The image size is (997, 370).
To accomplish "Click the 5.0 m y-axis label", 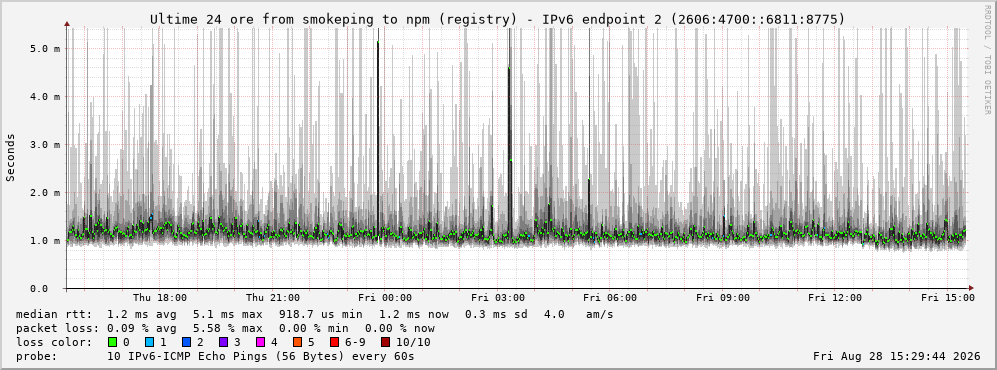I will click(x=45, y=48).
